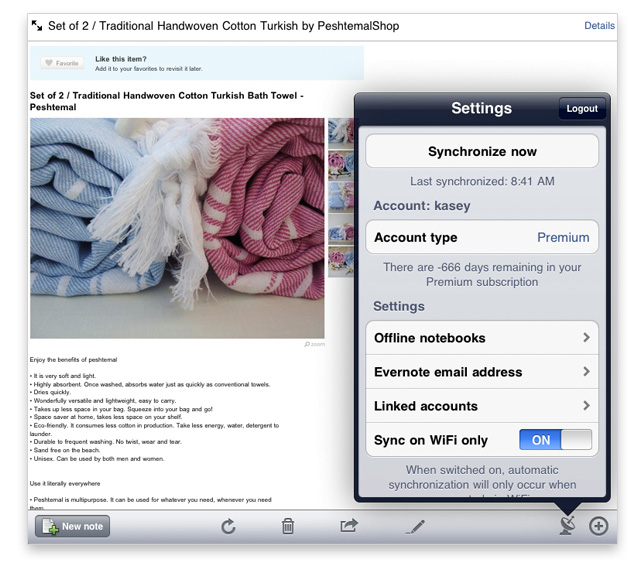Click the 'Sand free on the beach.' bullet
Viewport: 640px width, 564px height.
click(65, 450)
